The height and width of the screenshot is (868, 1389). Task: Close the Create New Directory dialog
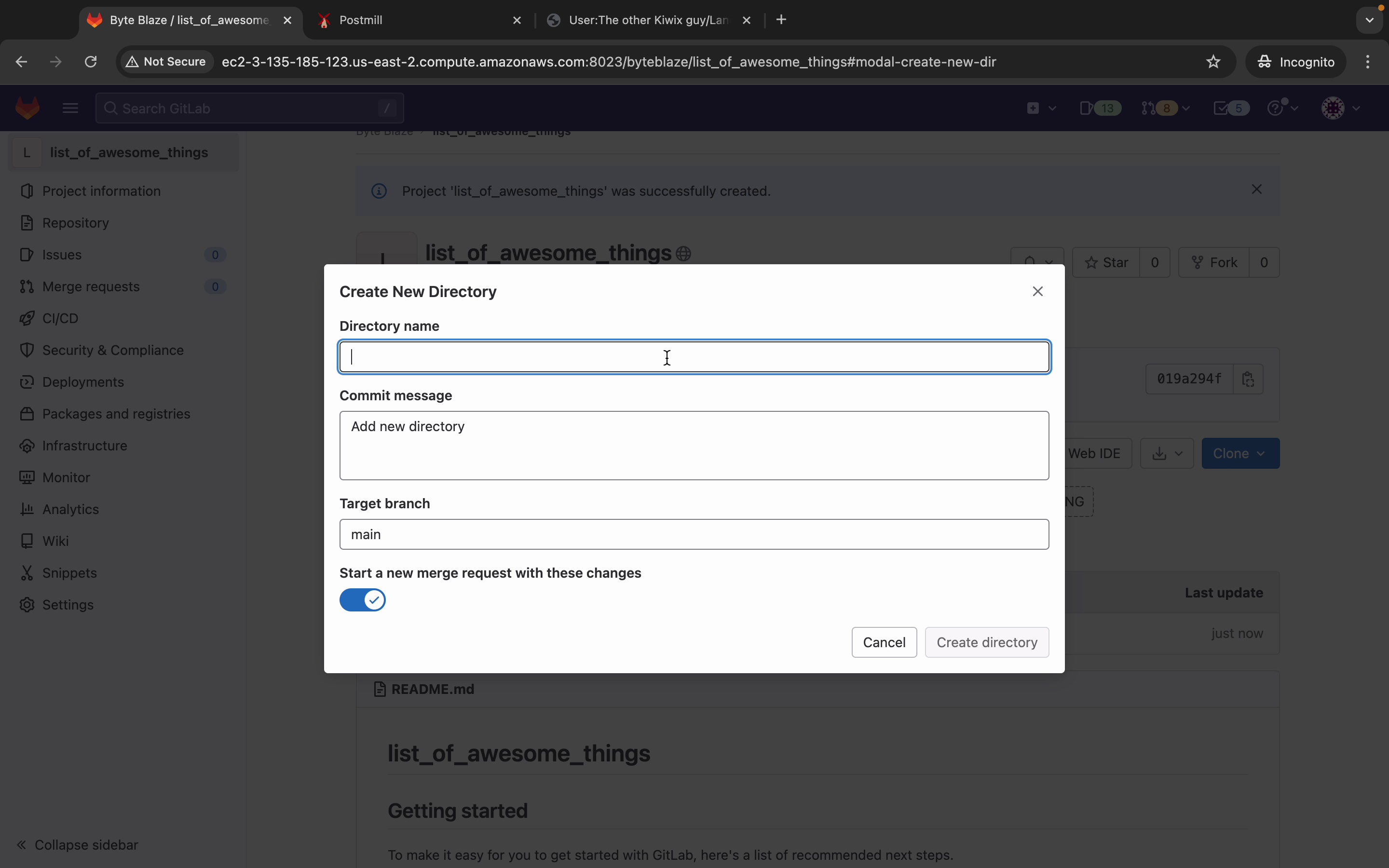click(x=1037, y=292)
